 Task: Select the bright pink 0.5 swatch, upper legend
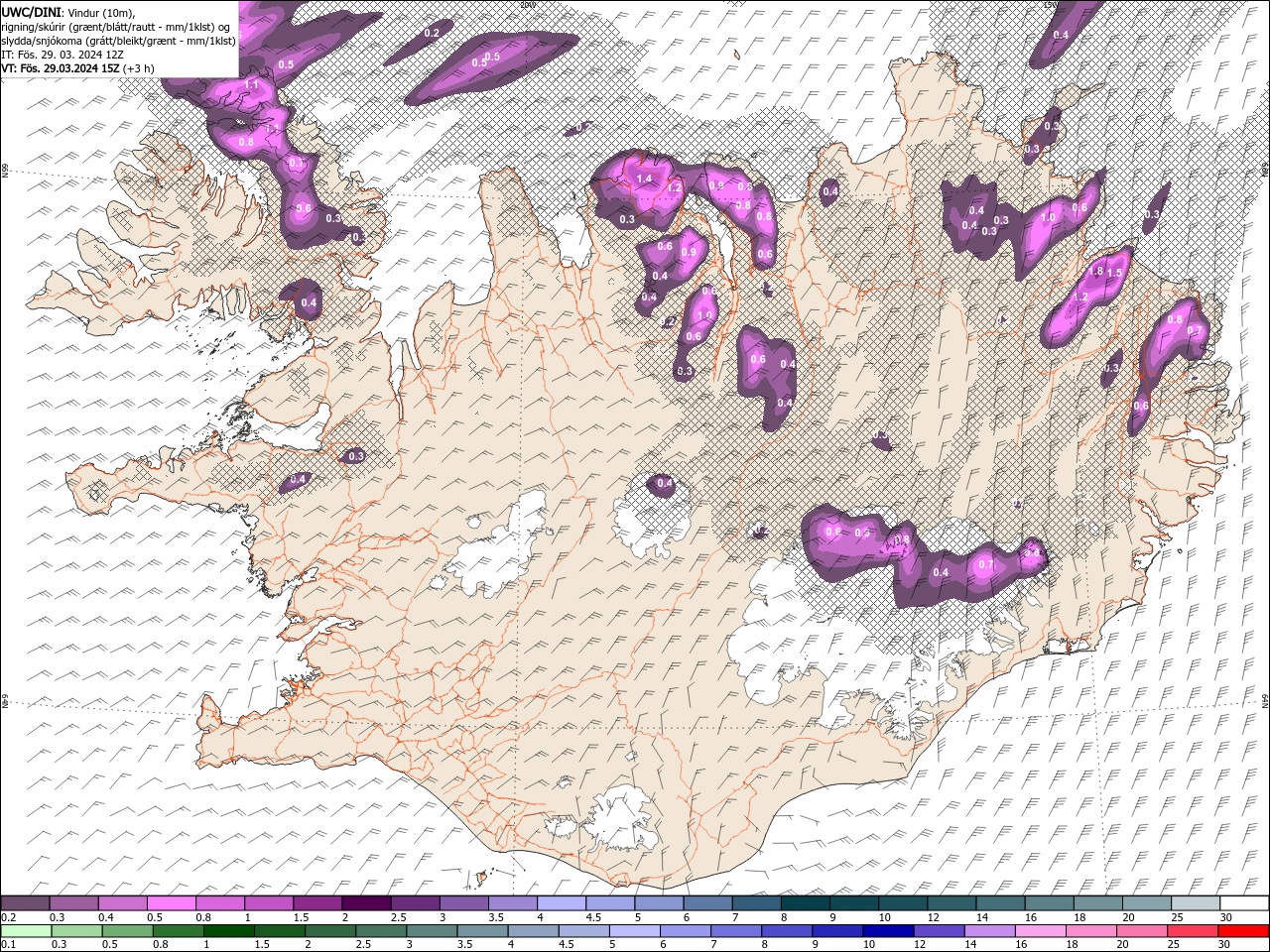pos(171,903)
